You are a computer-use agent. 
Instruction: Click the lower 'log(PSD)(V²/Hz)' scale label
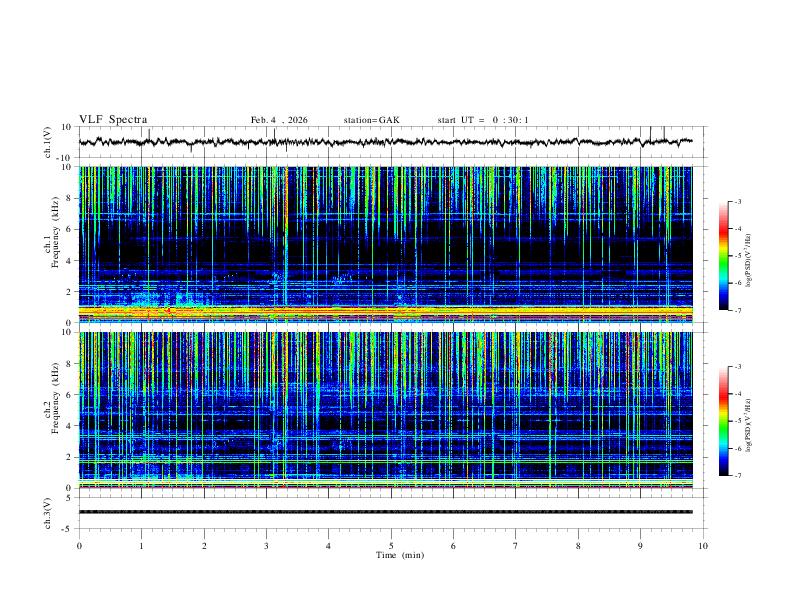pyautogui.click(x=749, y=425)
